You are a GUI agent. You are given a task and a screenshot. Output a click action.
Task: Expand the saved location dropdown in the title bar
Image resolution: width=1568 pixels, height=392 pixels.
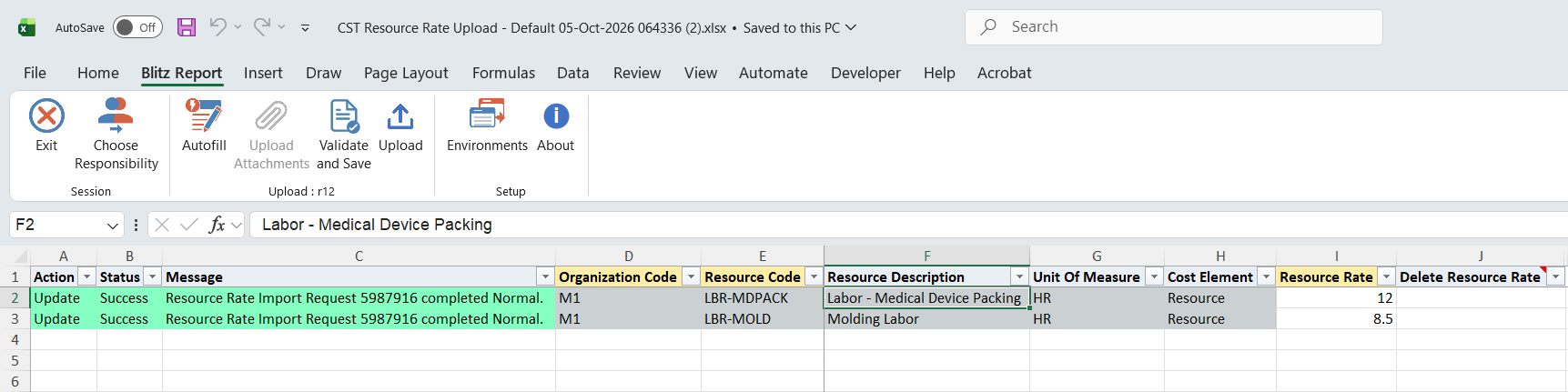851,27
